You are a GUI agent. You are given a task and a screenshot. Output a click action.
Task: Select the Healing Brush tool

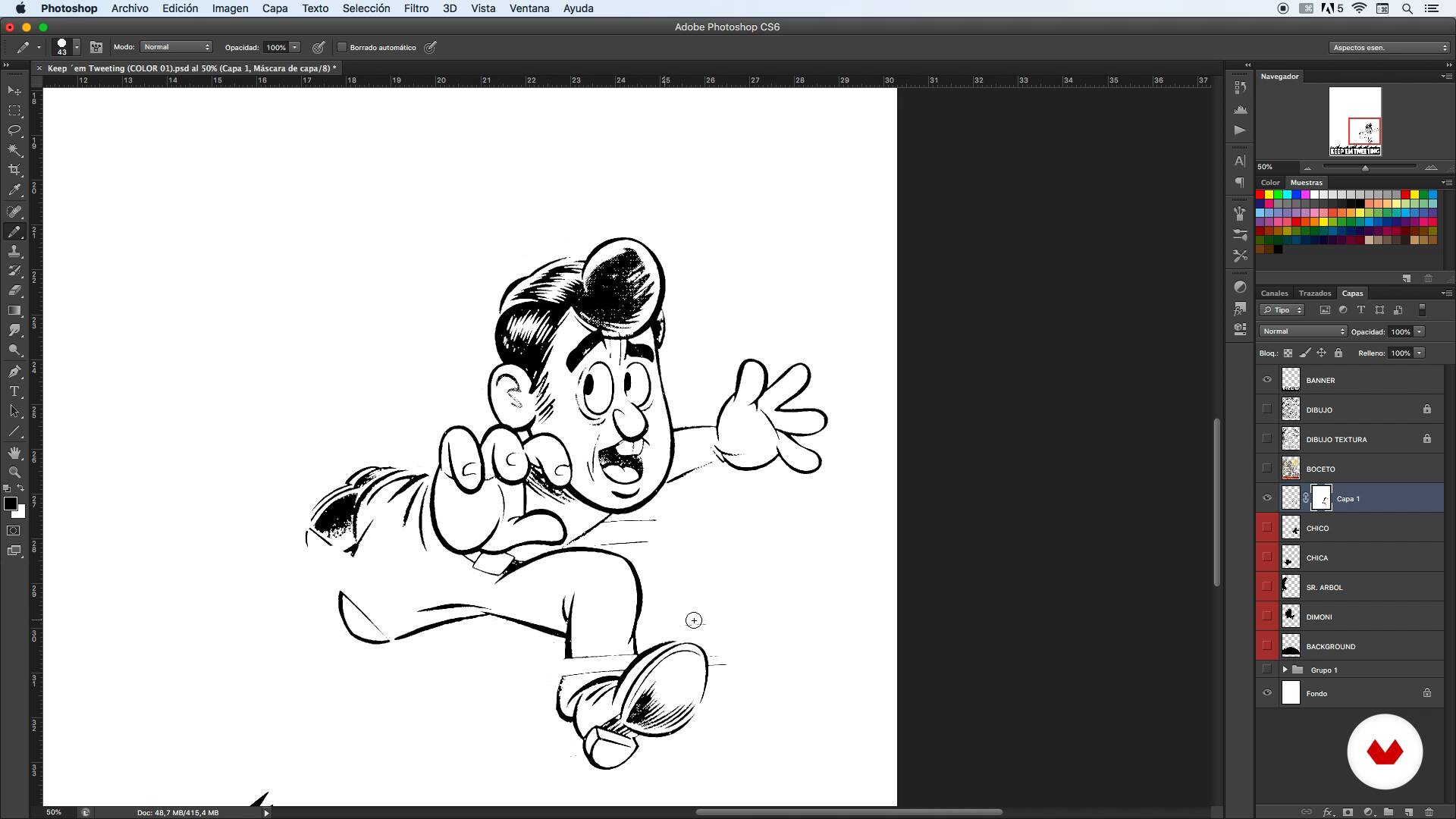click(14, 212)
